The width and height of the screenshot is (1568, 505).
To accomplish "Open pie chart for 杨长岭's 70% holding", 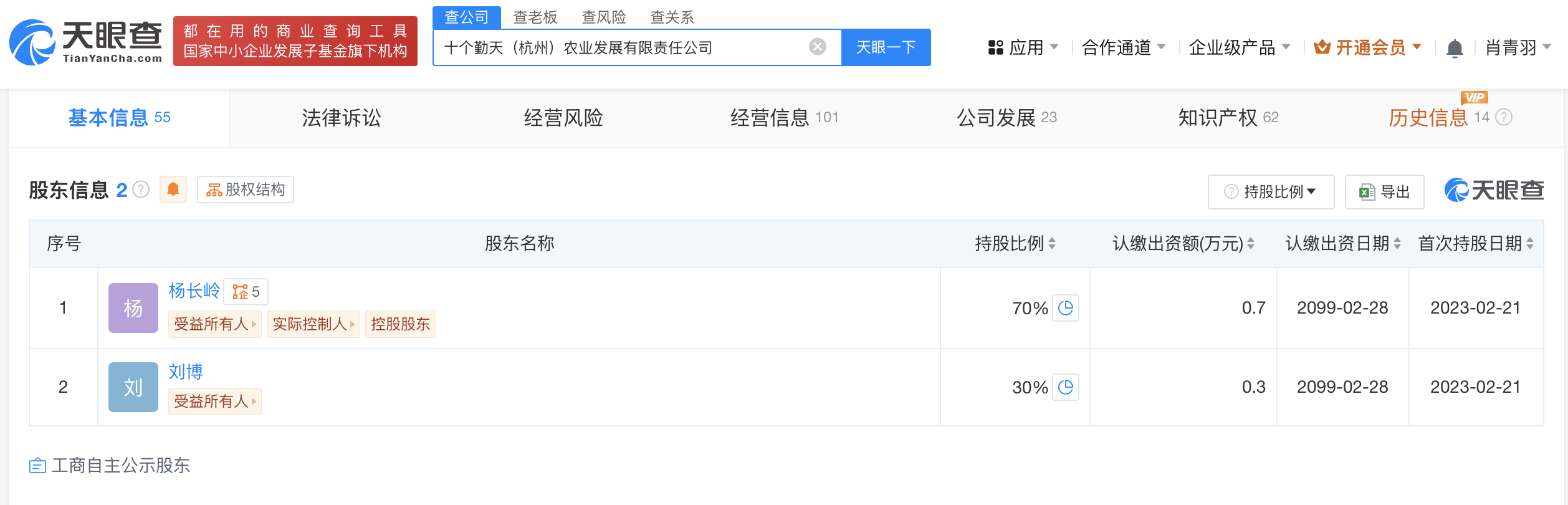I will pos(1066,308).
